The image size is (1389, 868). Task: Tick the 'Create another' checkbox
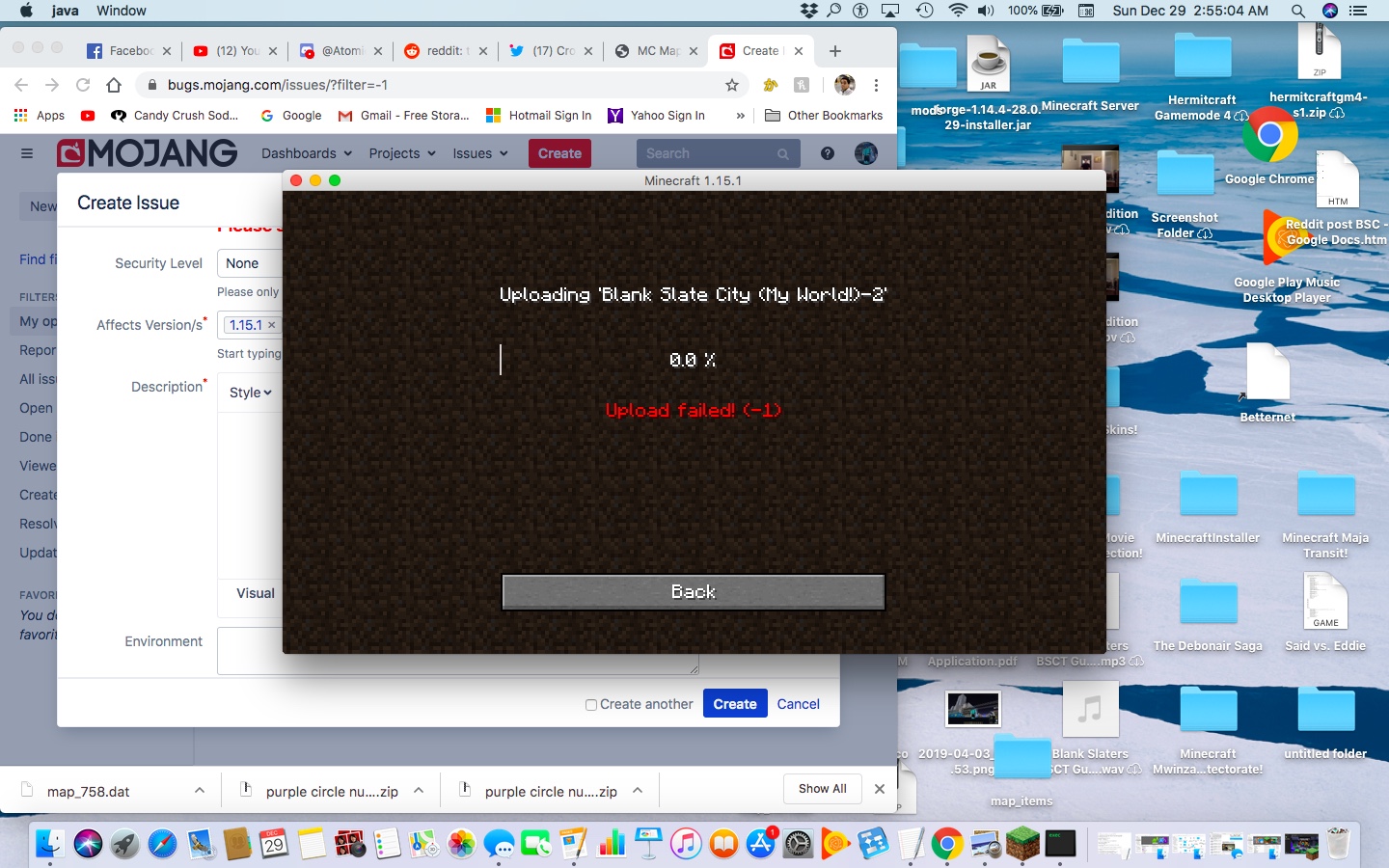click(x=591, y=705)
